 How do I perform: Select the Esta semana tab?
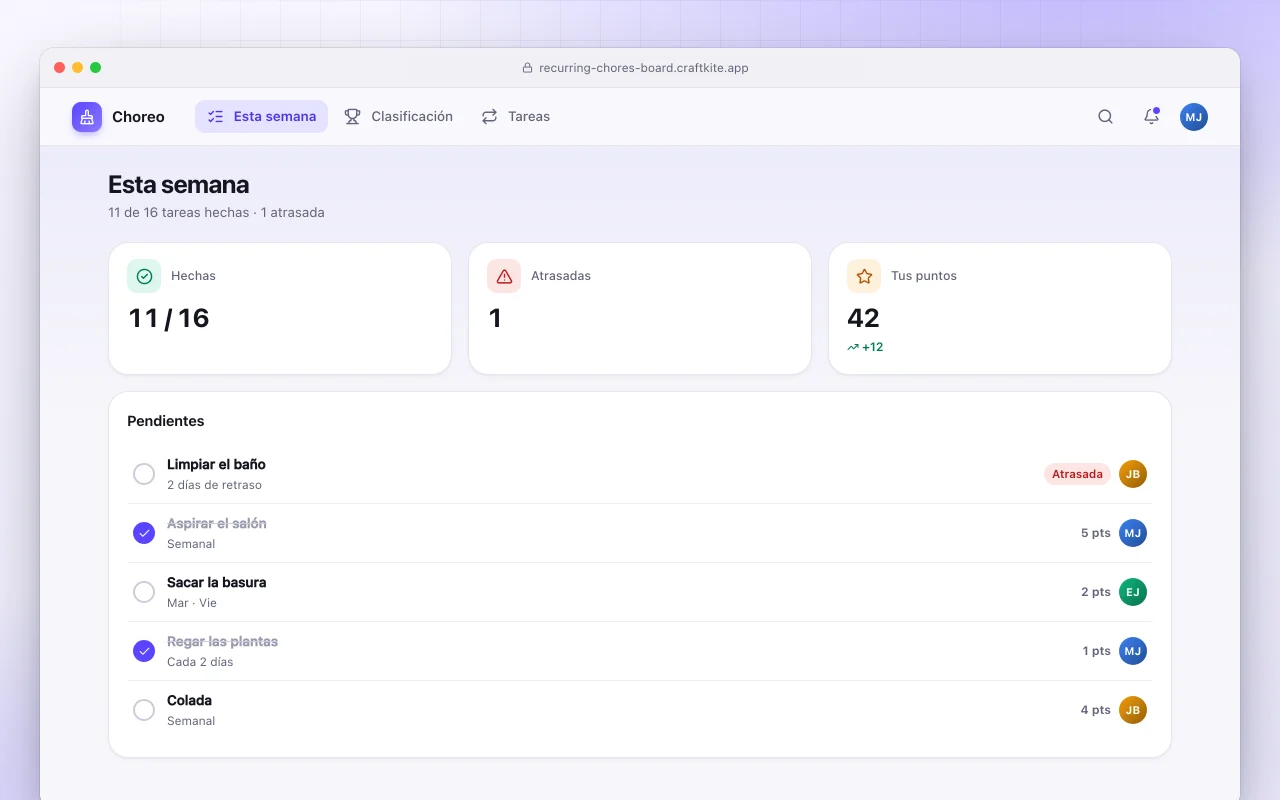(x=261, y=117)
